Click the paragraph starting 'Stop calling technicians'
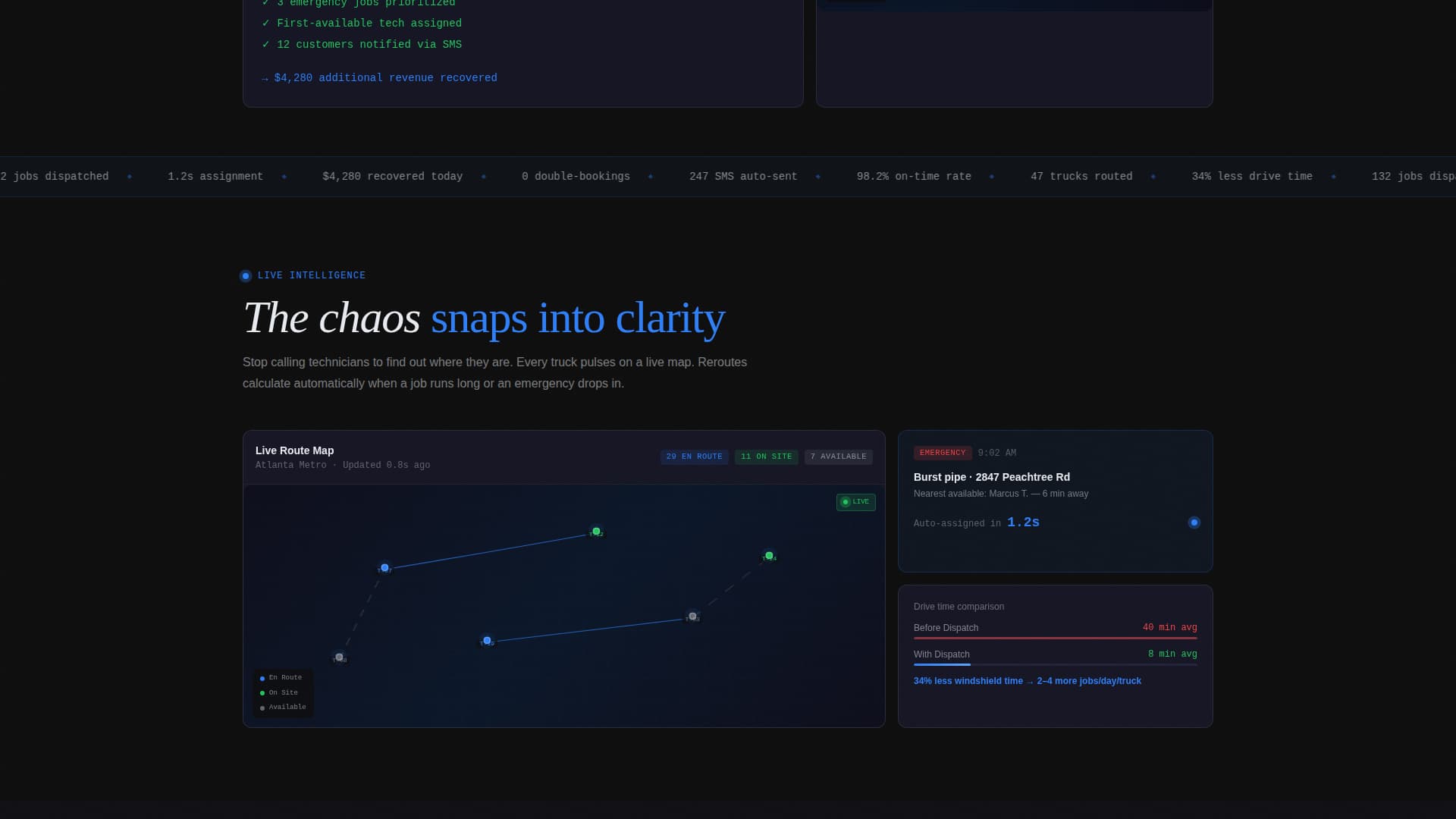 [x=494, y=373]
